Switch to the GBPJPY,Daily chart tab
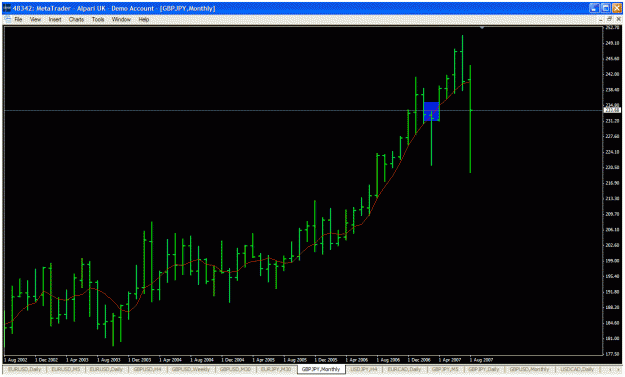Screen dimensions: 625x377 pyautogui.click(x=483, y=369)
